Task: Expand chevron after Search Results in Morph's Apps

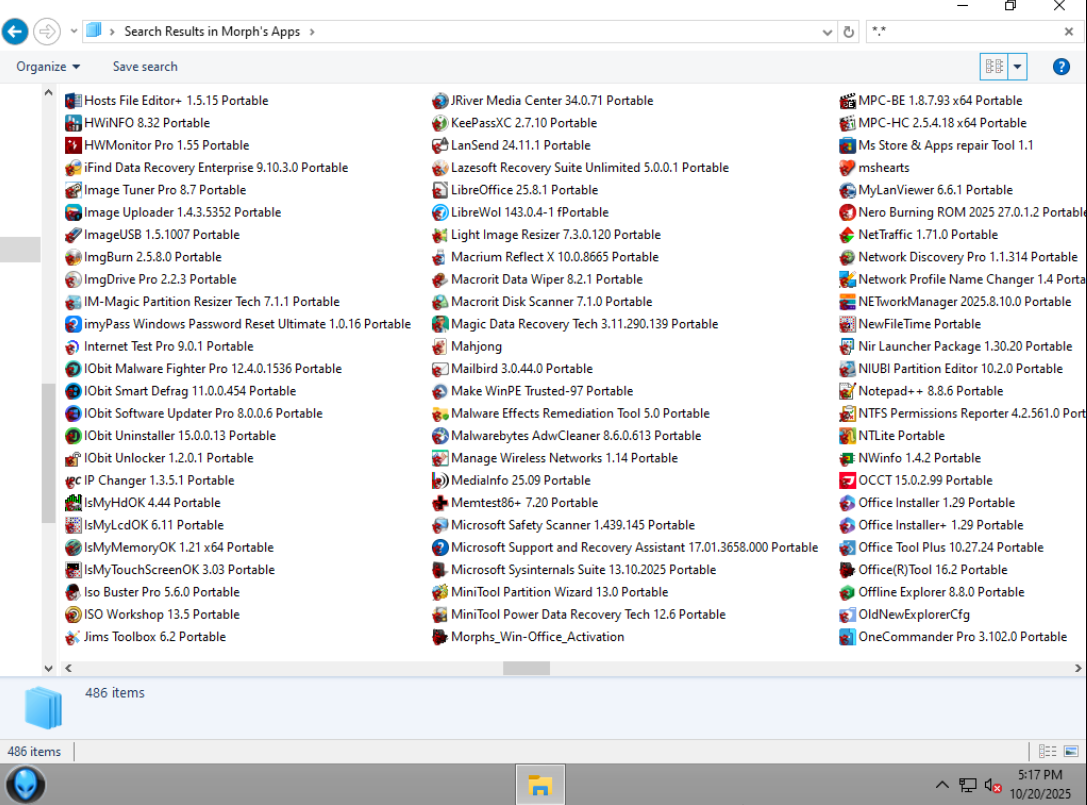Action: click(x=312, y=32)
